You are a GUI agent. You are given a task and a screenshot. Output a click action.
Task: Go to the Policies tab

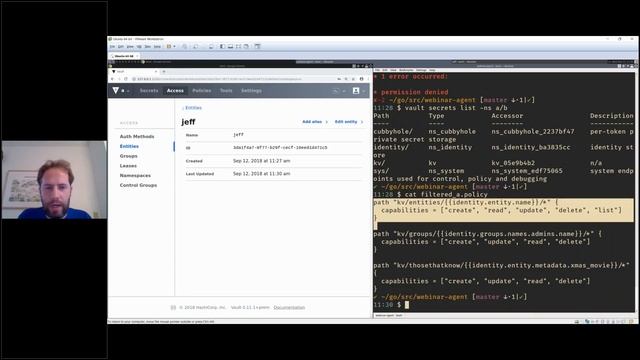tap(202, 91)
